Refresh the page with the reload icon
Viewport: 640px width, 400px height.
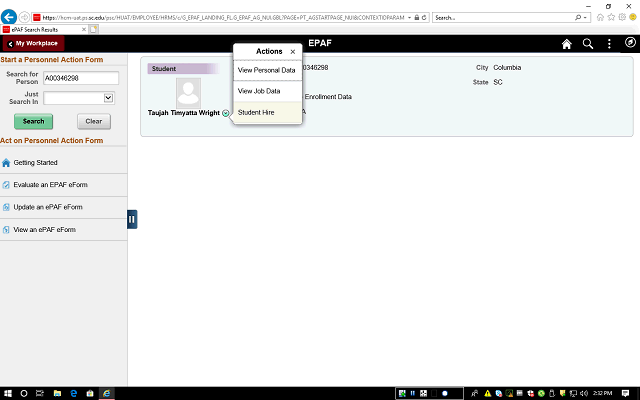tap(424, 18)
